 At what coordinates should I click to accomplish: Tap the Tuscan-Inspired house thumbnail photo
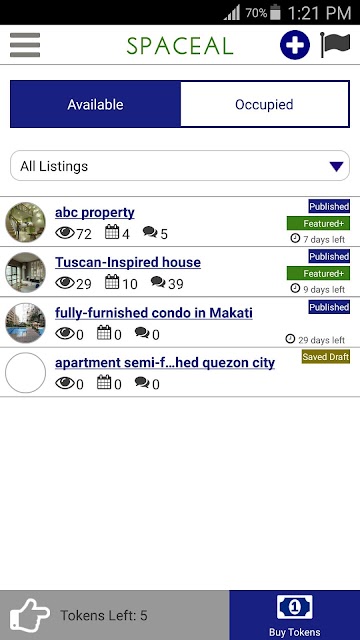point(25,272)
